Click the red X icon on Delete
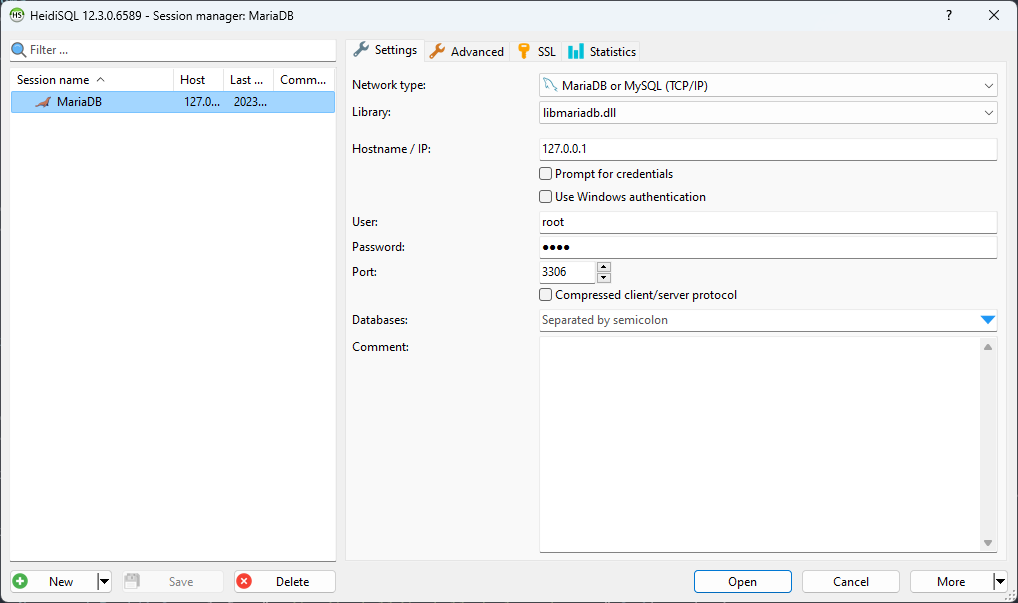This screenshot has height=603, width=1018. [244, 581]
